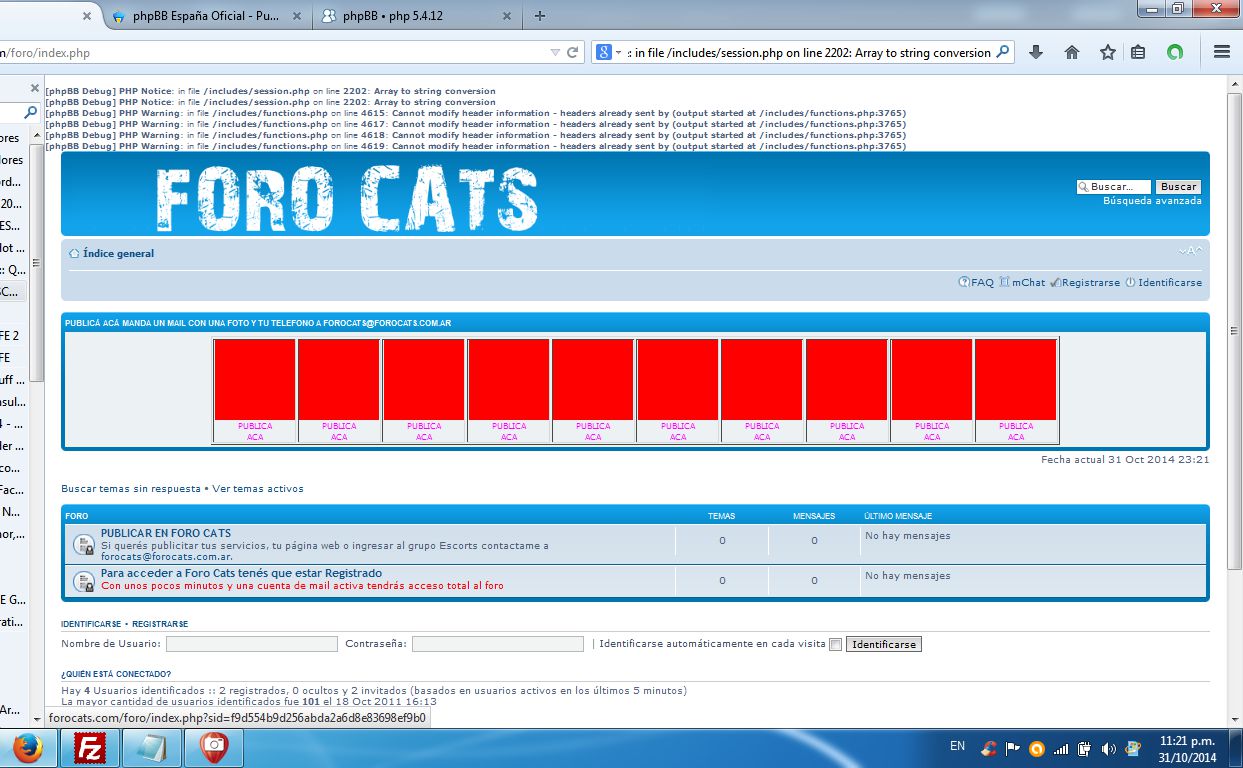Image resolution: width=1243 pixels, height=768 pixels.
Task: Click the Firefox downloads arrow icon
Action: click(1036, 52)
